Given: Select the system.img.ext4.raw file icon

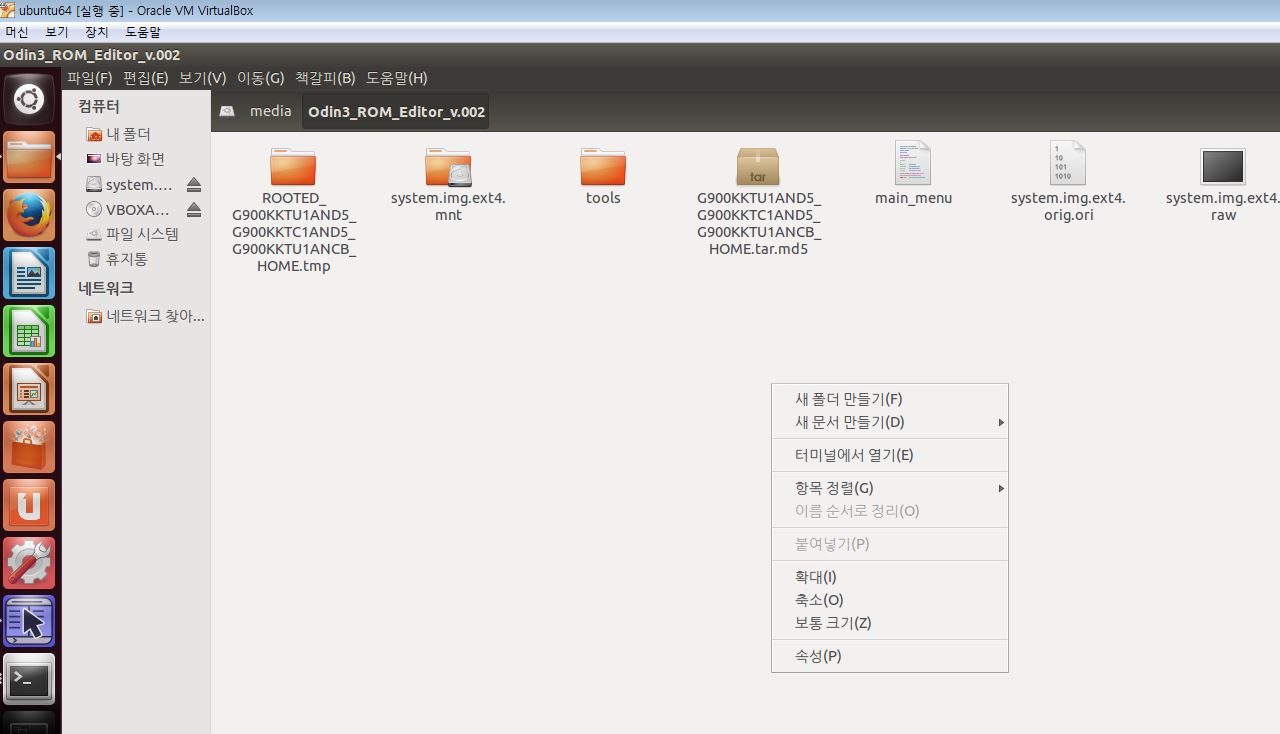Looking at the screenshot, I should click(x=1222, y=167).
